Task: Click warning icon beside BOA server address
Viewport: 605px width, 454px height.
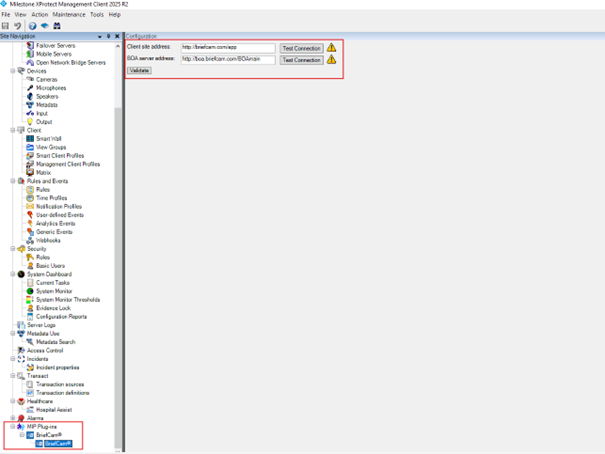Action: 331,59
